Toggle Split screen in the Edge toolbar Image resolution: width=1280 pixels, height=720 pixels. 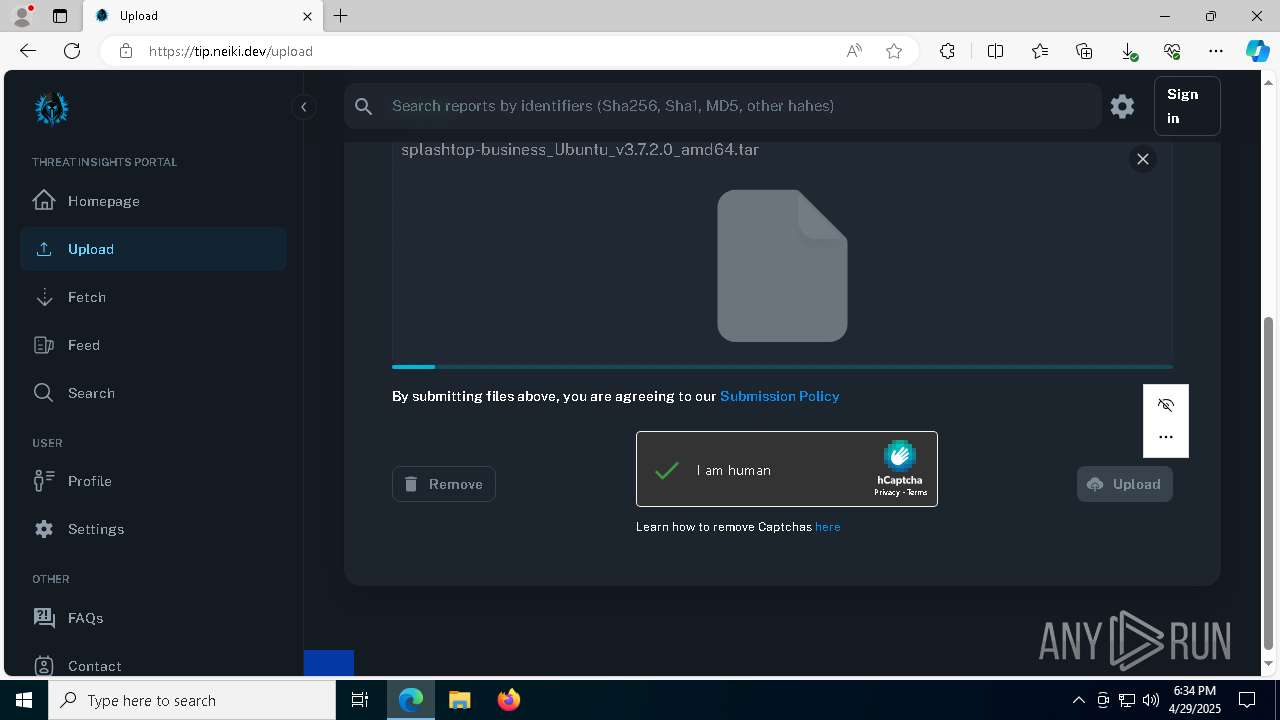pyautogui.click(x=995, y=51)
